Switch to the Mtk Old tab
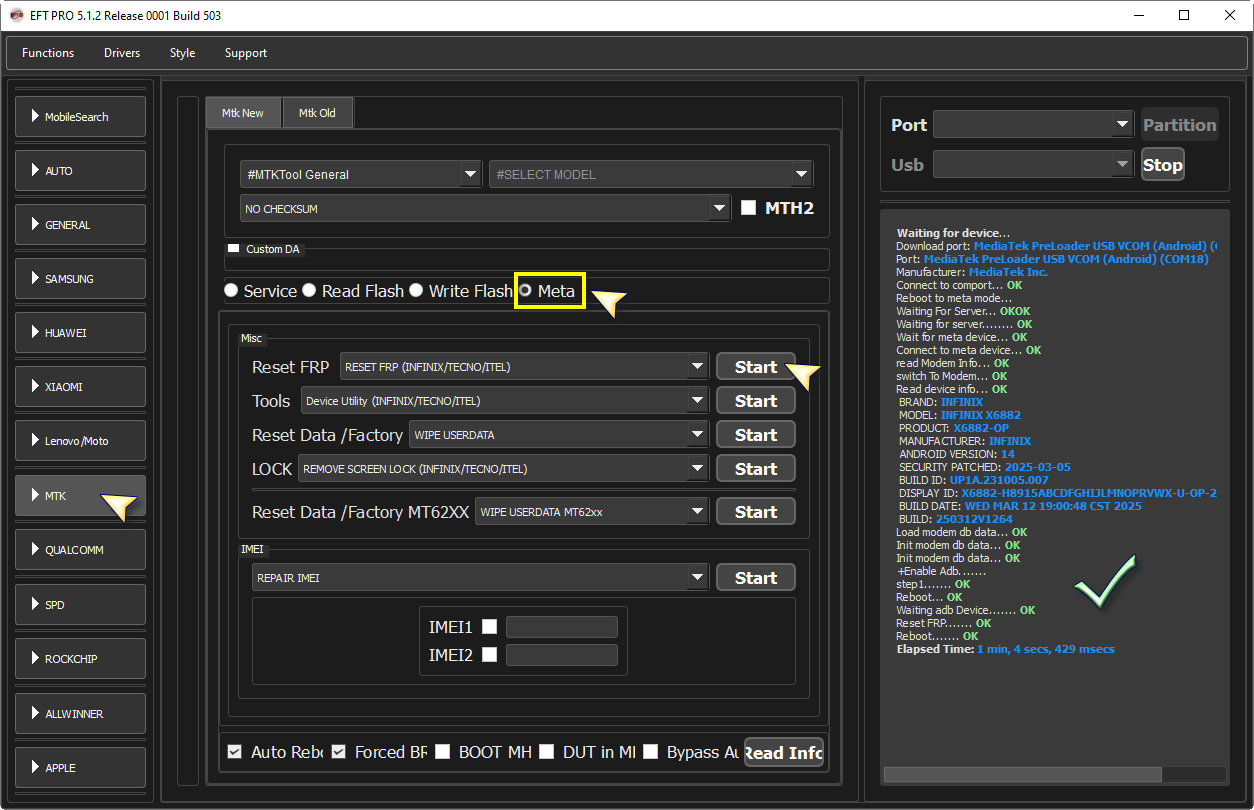The width and height of the screenshot is (1254, 810). [x=317, y=113]
